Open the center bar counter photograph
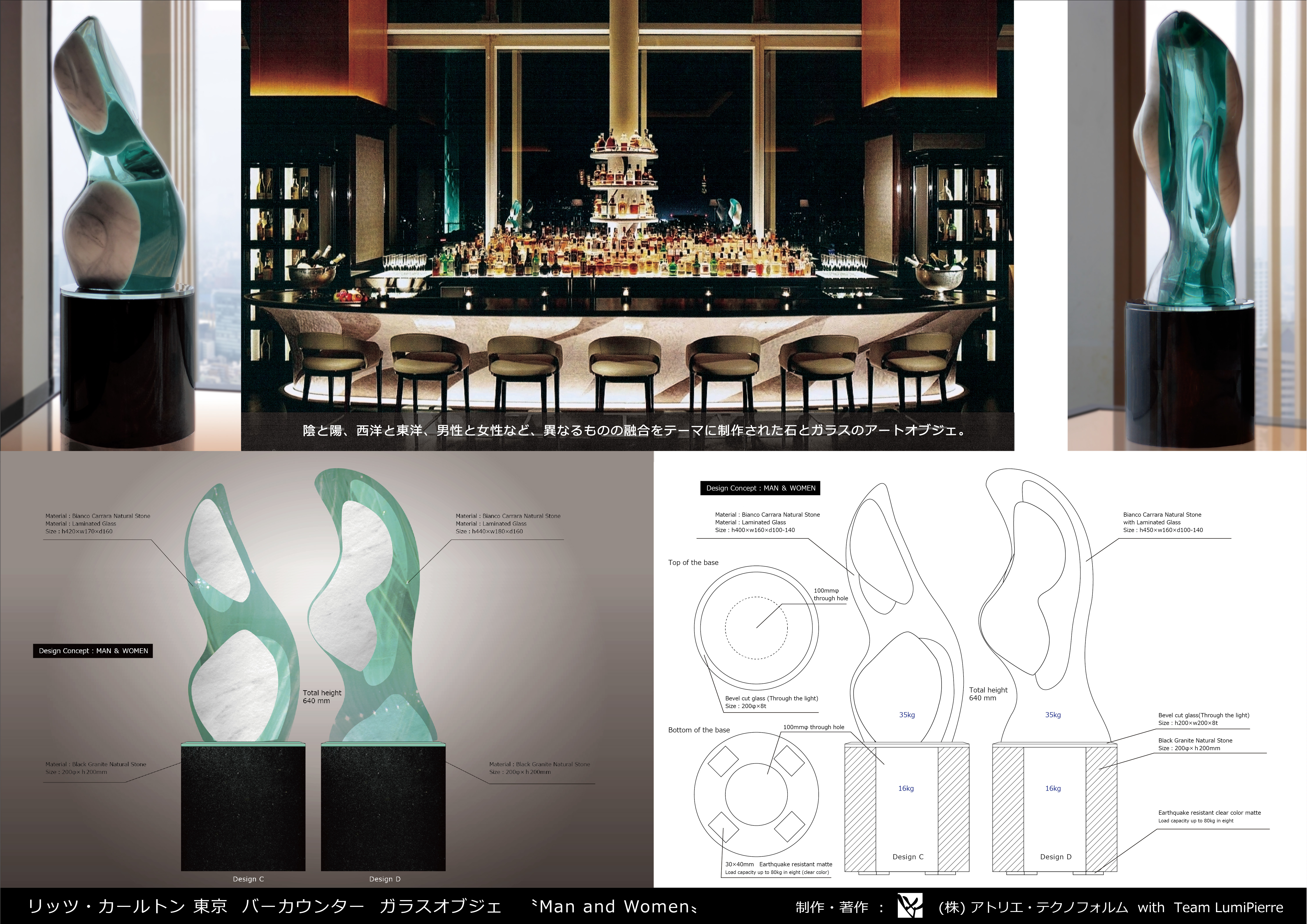1307x924 pixels. pyautogui.click(x=627, y=225)
